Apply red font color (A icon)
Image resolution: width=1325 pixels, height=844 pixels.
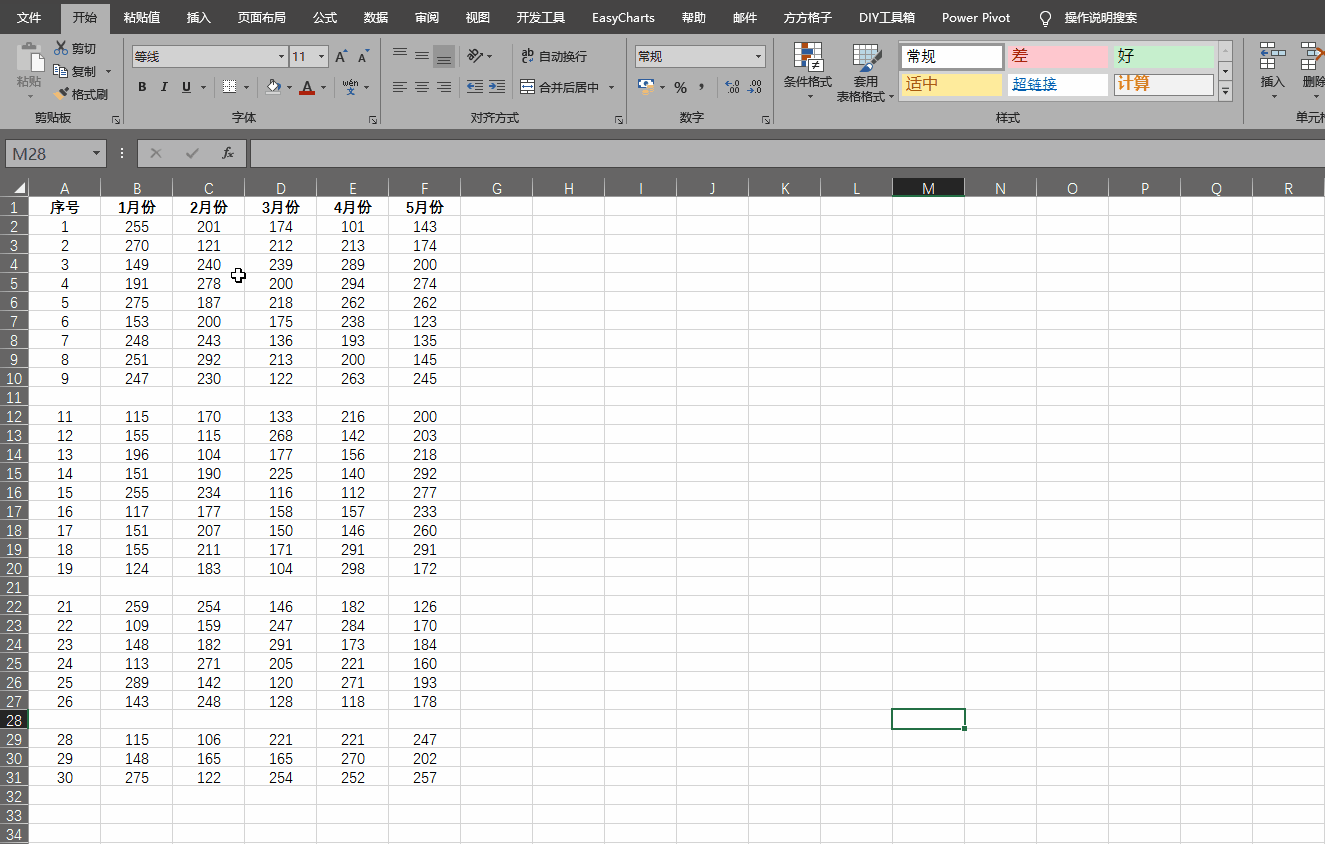(308, 88)
